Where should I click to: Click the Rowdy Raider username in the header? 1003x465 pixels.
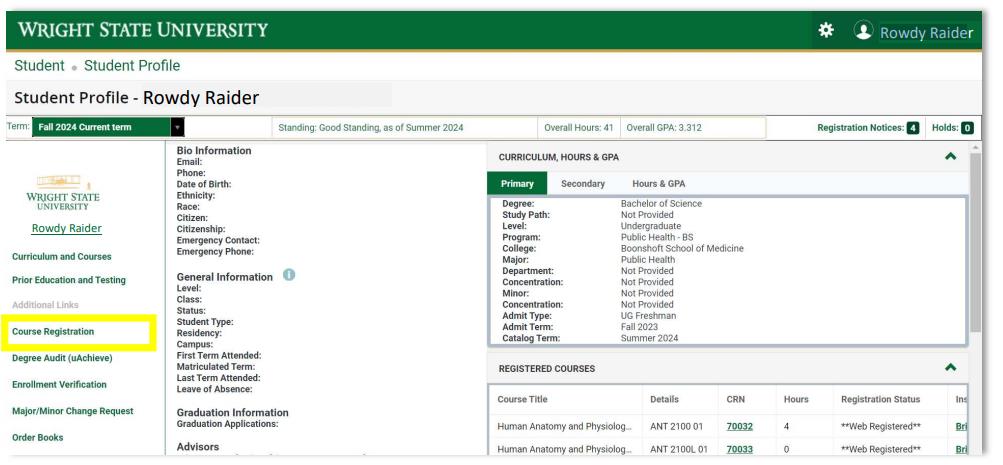(x=926, y=32)
